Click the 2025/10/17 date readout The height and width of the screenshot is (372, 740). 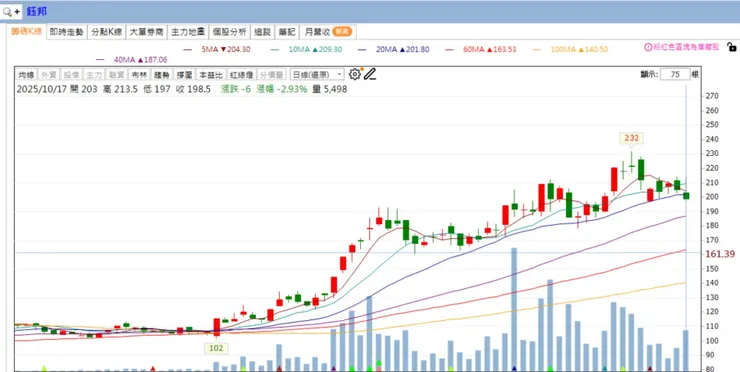(x=42, y=89)
